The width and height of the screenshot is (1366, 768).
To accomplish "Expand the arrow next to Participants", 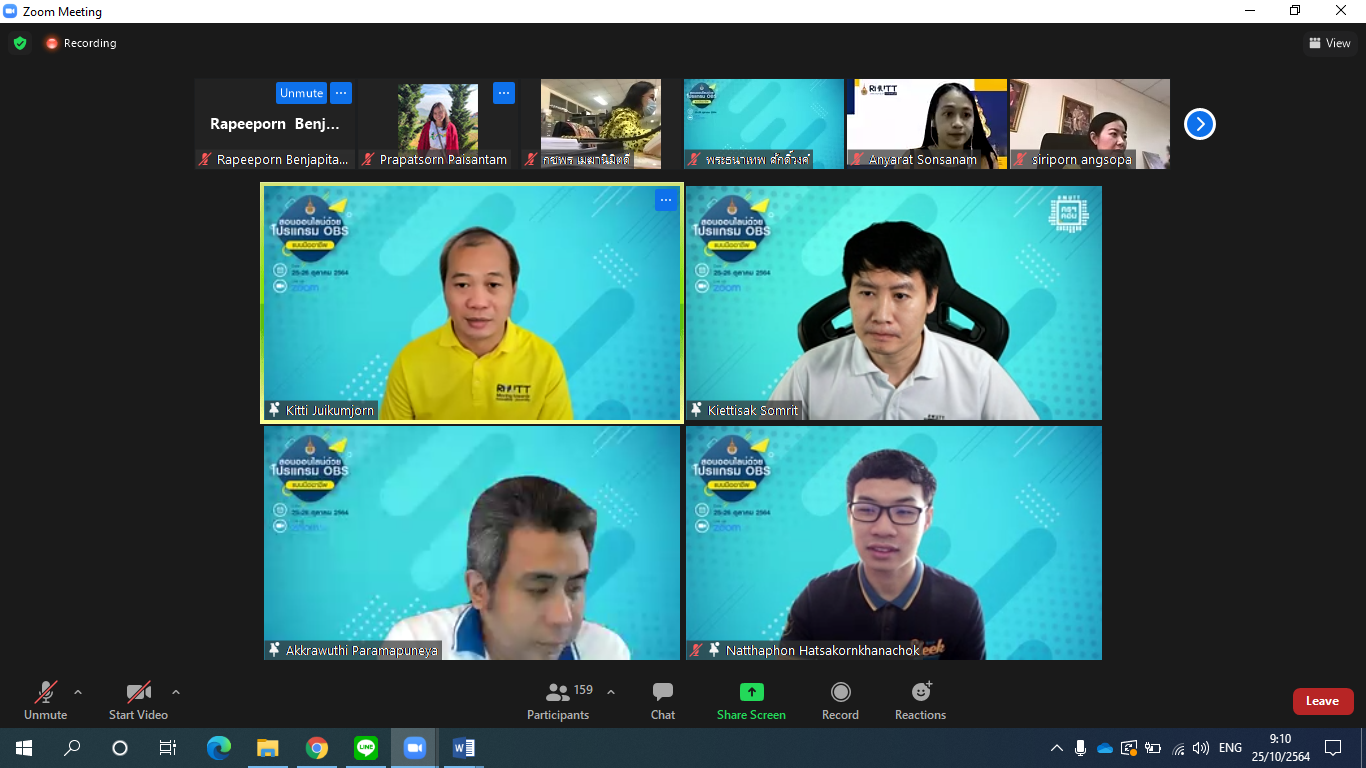I will pyautogui.click(x=611, y=691).
